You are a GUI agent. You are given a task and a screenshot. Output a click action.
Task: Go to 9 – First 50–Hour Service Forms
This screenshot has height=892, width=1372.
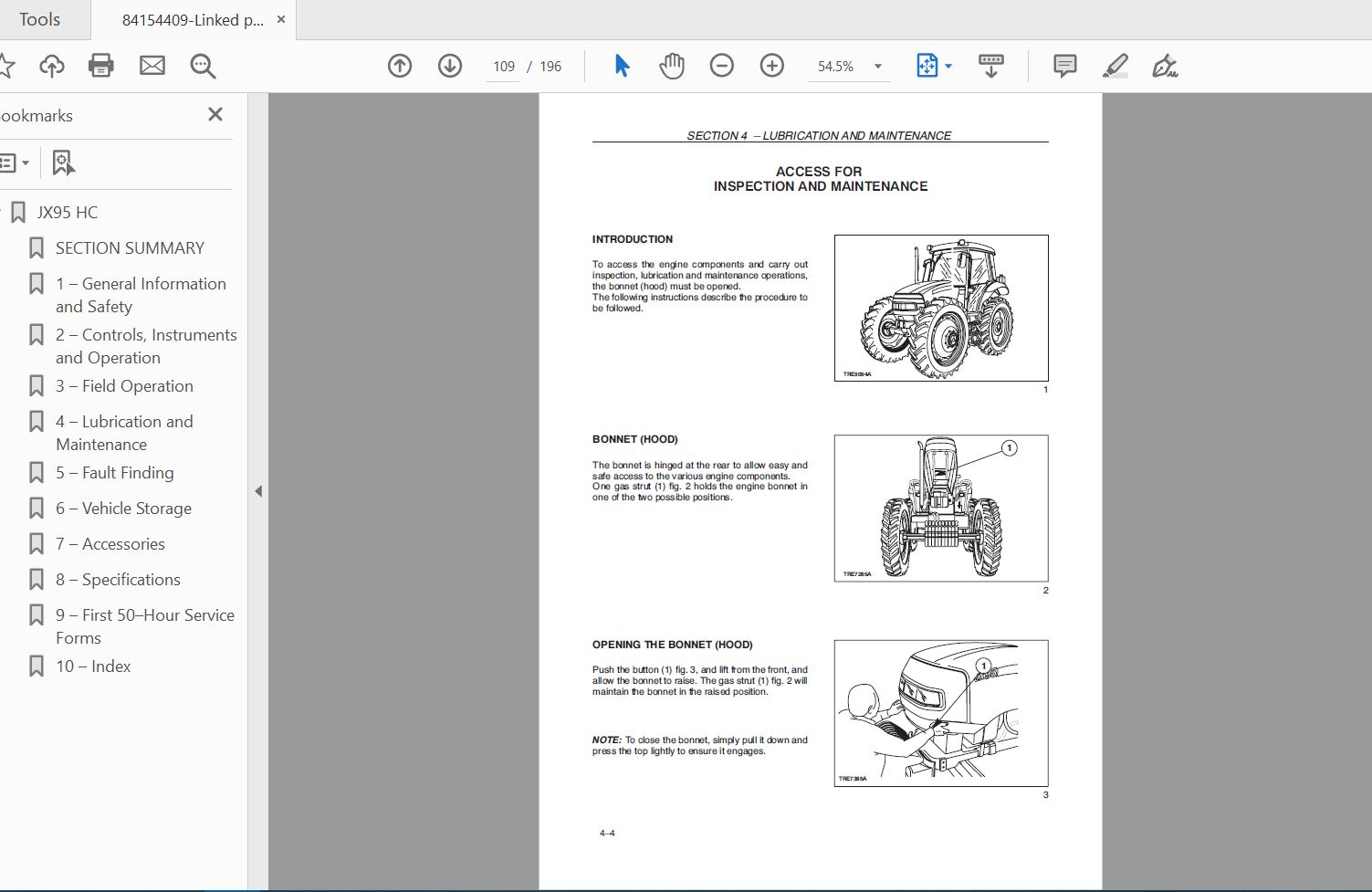coord(145,626)
